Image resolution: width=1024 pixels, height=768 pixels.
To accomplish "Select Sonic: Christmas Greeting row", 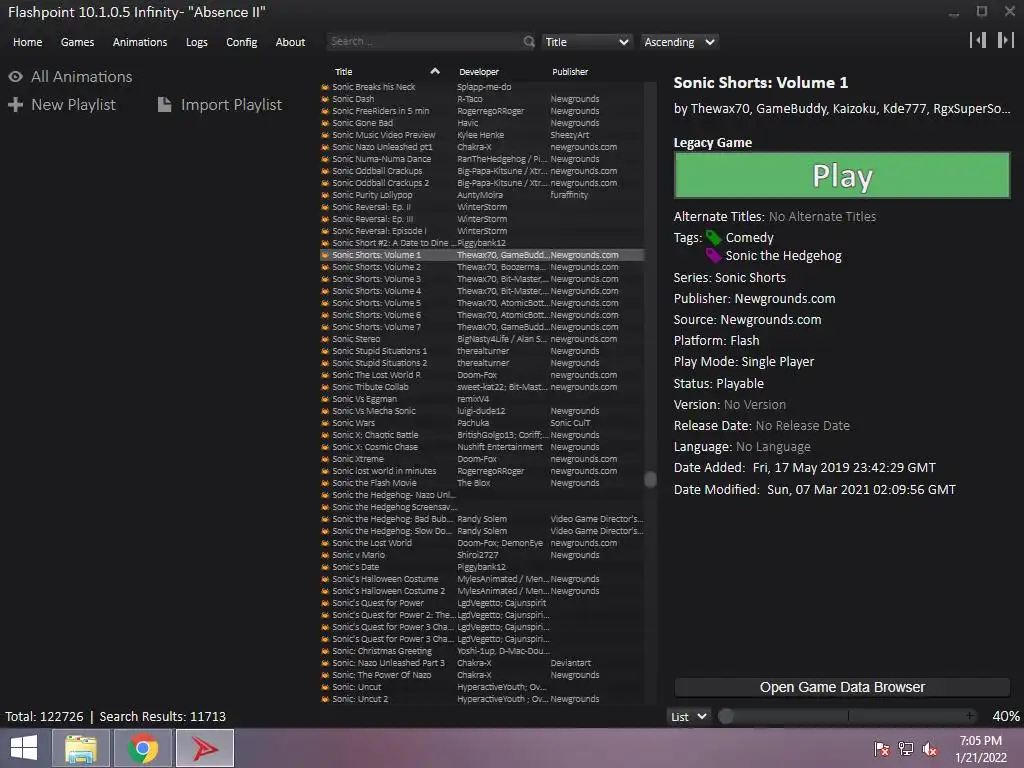I will pyautogui.click(x=482, y=651).
